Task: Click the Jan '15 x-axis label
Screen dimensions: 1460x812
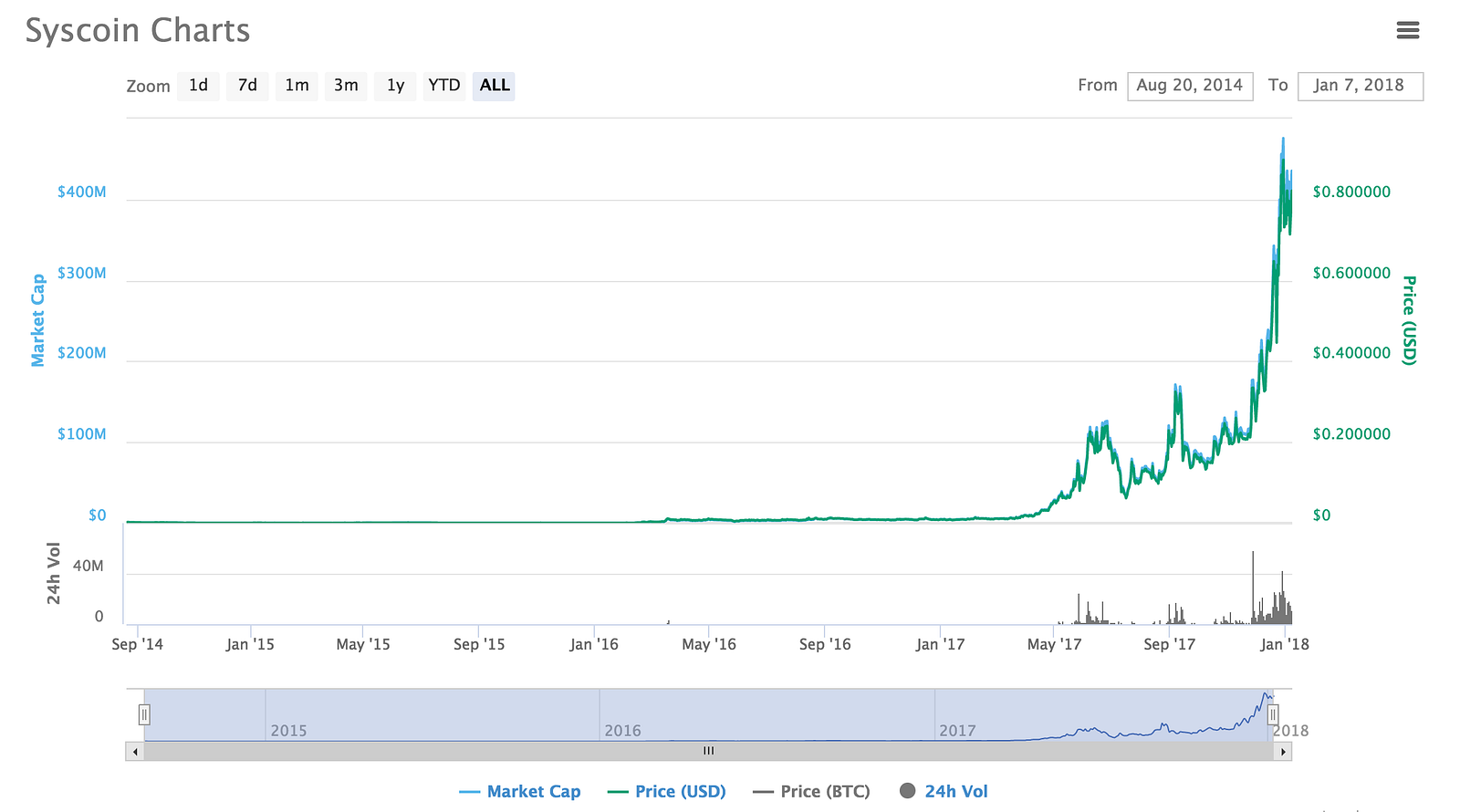Action: (x=250, y=644)
